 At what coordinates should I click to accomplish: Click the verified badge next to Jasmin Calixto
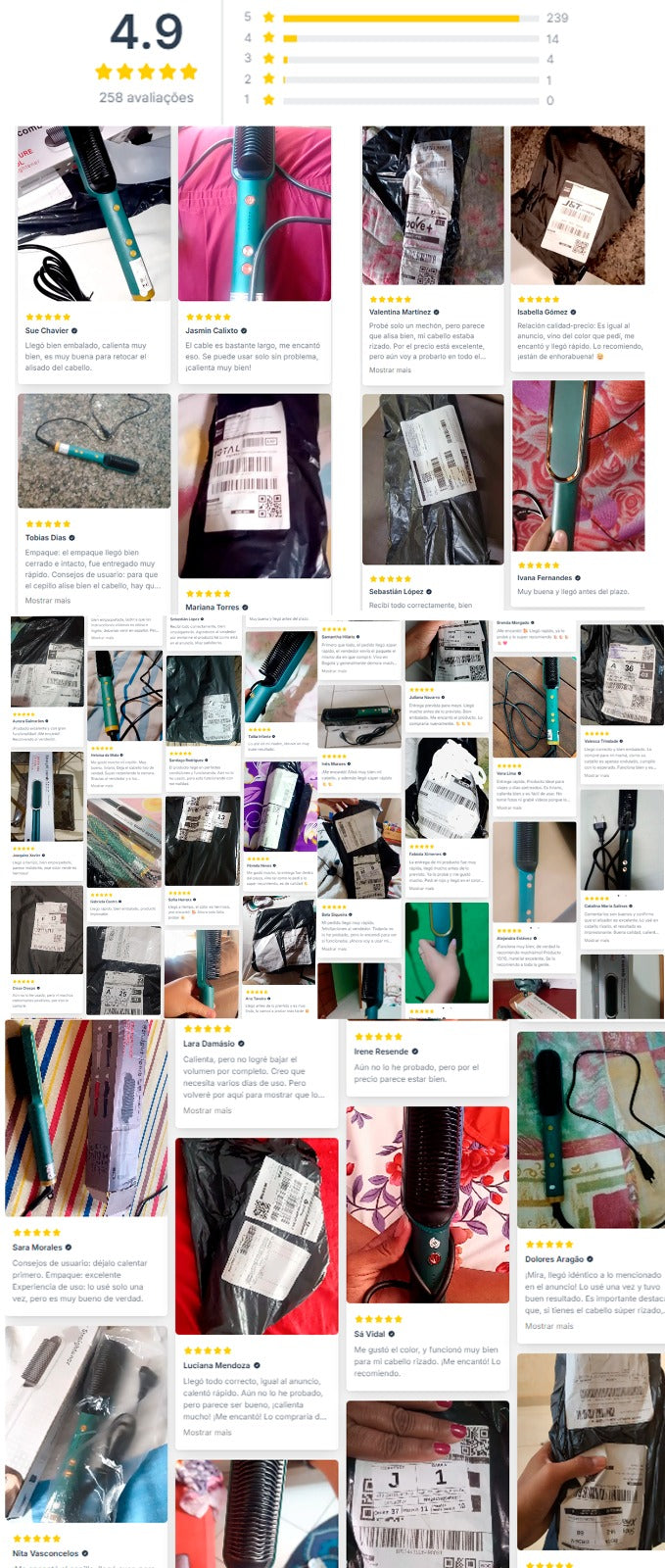tap(244, 331)
